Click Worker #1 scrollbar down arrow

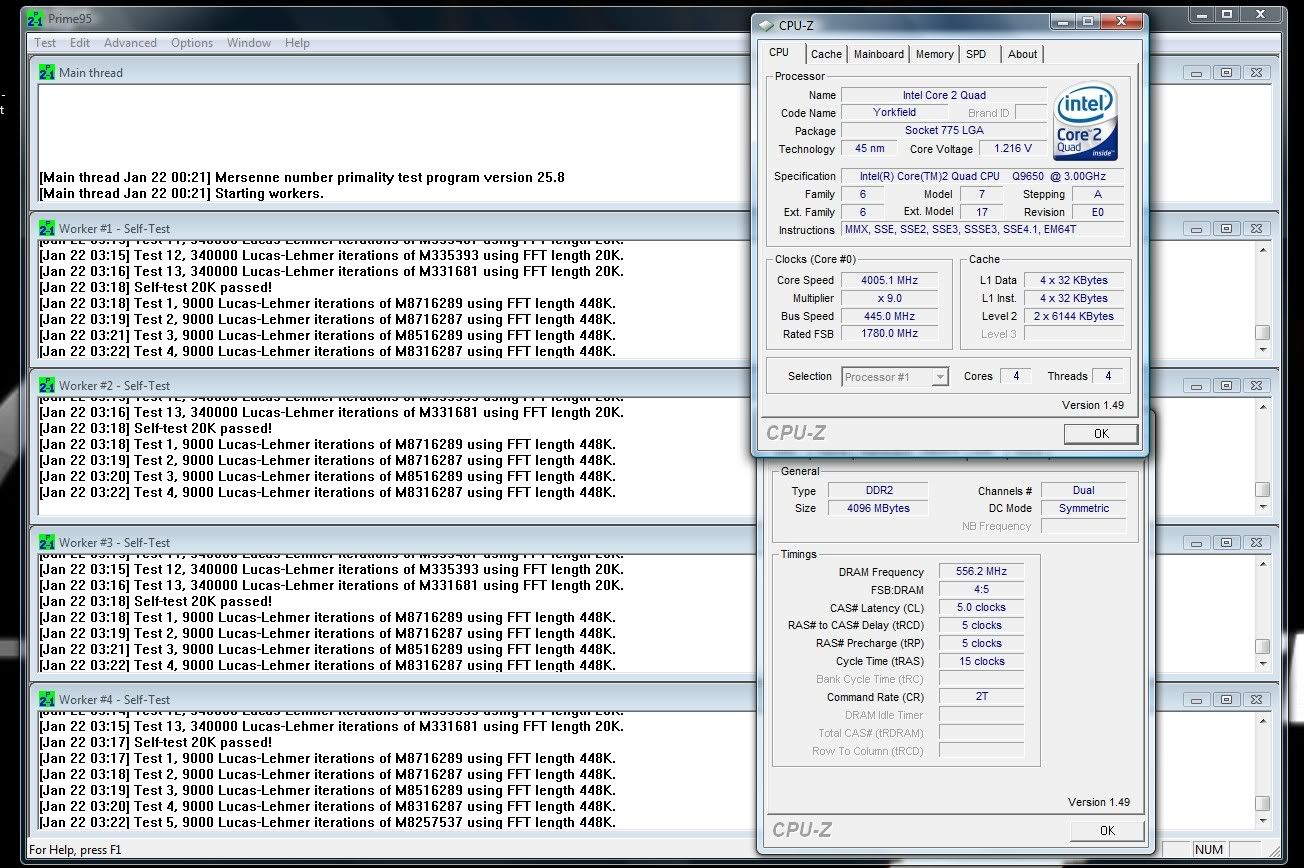(x=1263, y=350)
